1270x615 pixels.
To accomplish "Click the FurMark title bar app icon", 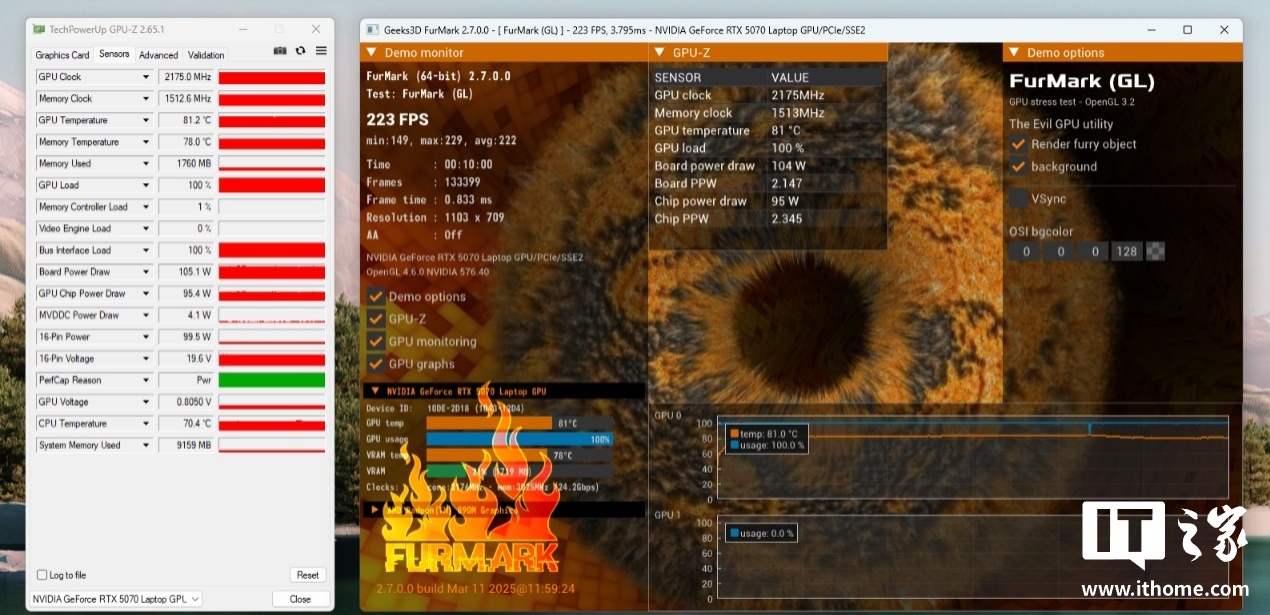I will [373, 30].
